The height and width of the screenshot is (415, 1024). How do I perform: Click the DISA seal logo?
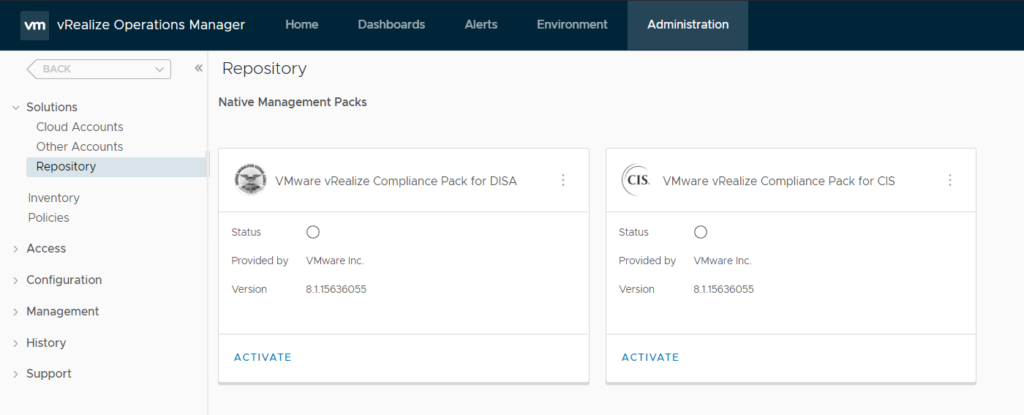(x=251, y=180)
